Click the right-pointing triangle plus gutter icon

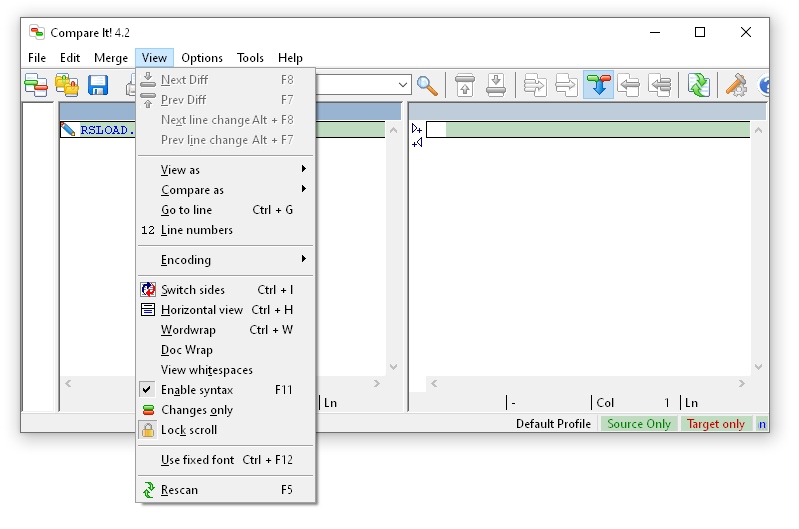pos(416,129)
